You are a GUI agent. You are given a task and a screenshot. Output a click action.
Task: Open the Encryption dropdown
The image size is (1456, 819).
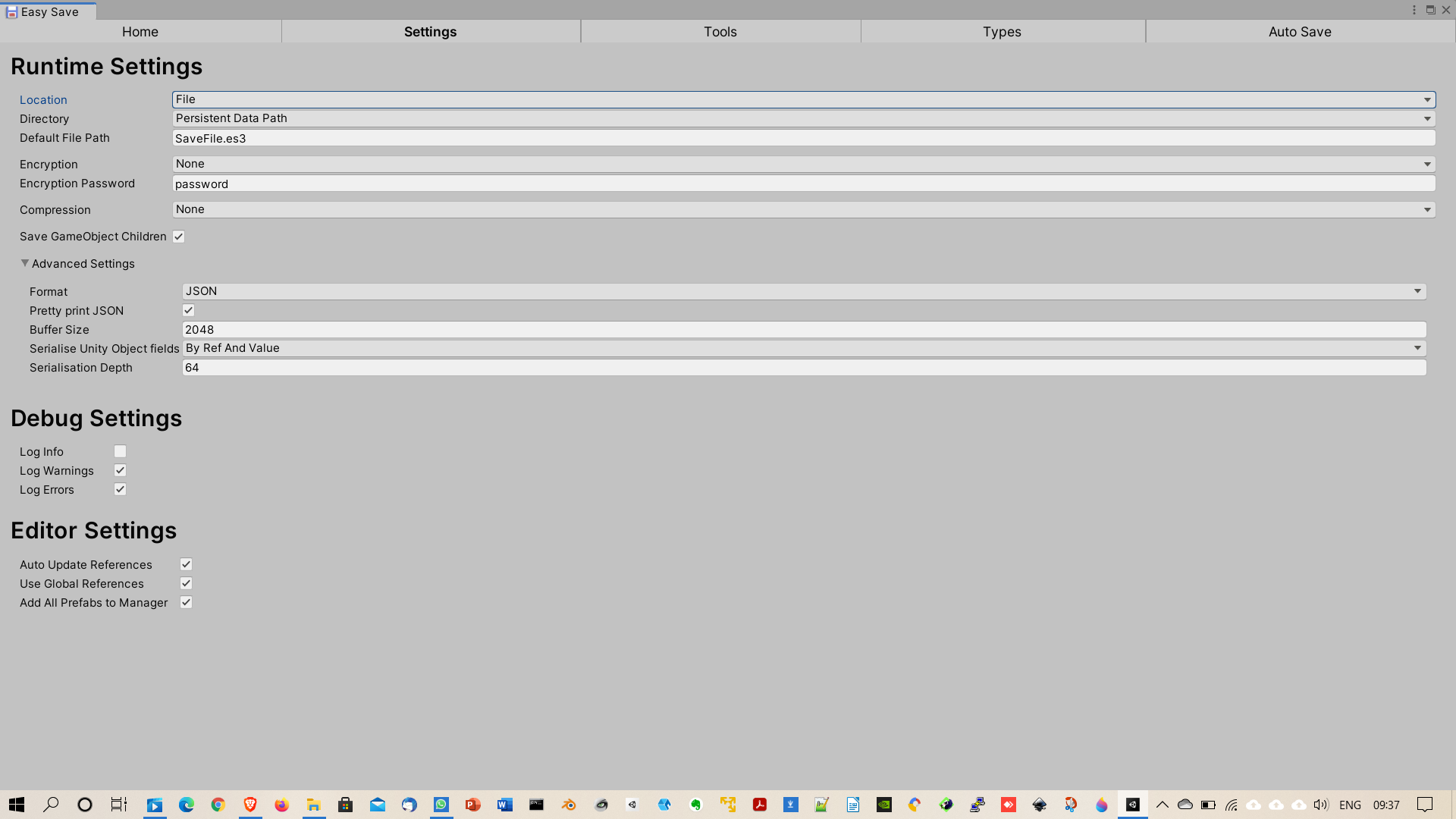click(x=804, y=164)
